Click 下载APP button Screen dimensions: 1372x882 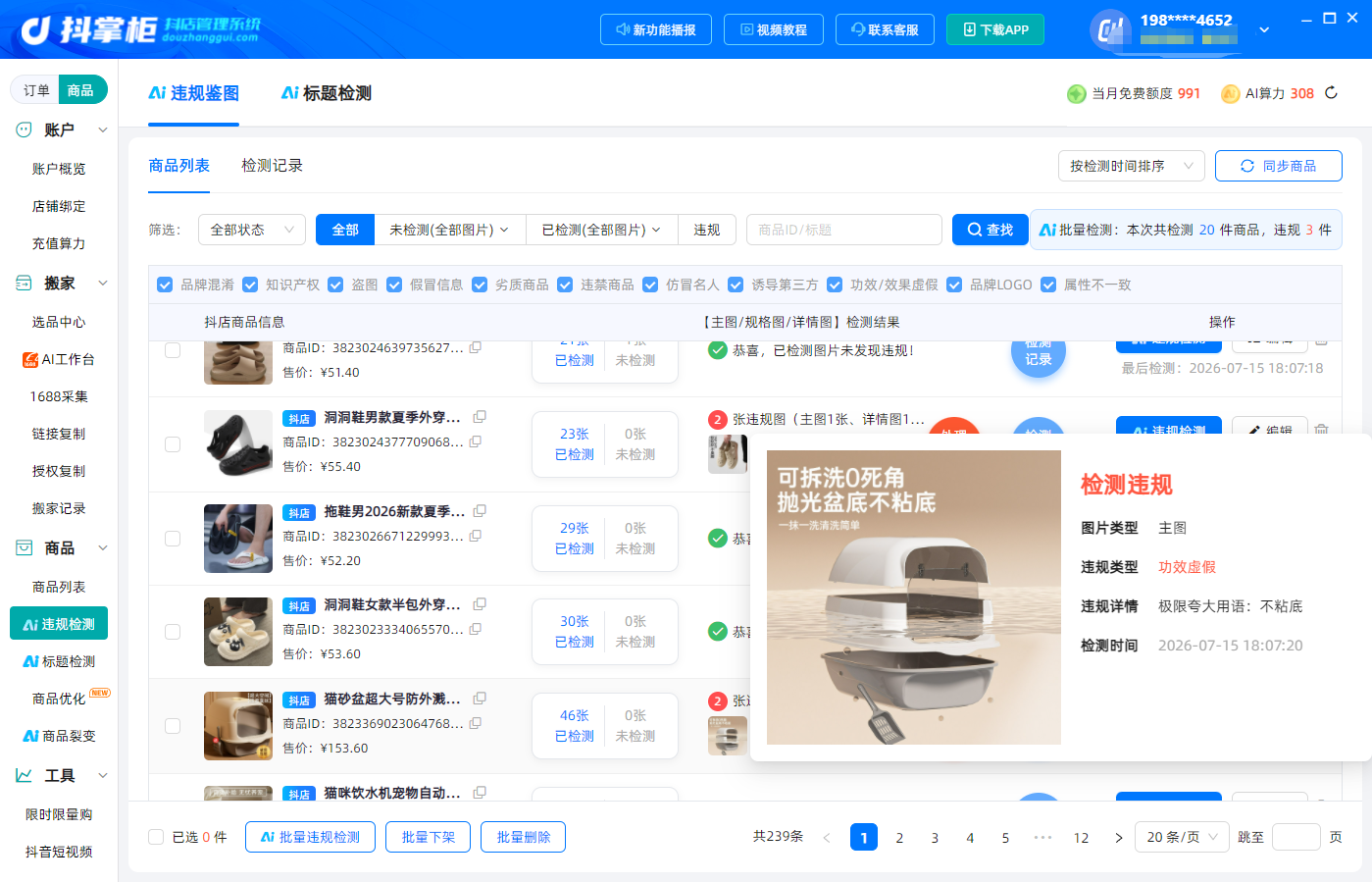pos(995,29)
